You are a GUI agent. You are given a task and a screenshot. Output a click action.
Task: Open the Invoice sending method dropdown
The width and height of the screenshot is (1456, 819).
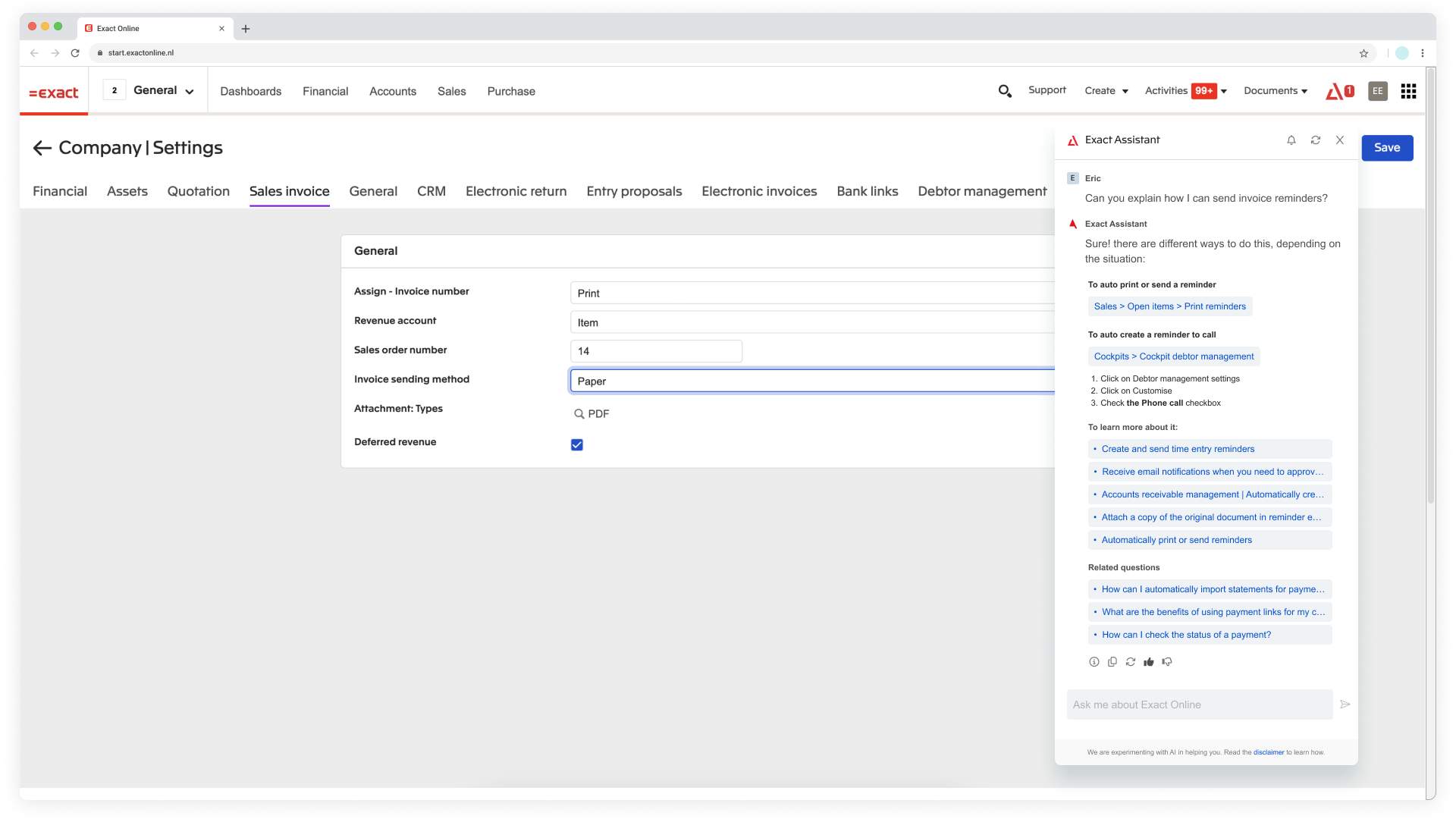click(811, 381)
